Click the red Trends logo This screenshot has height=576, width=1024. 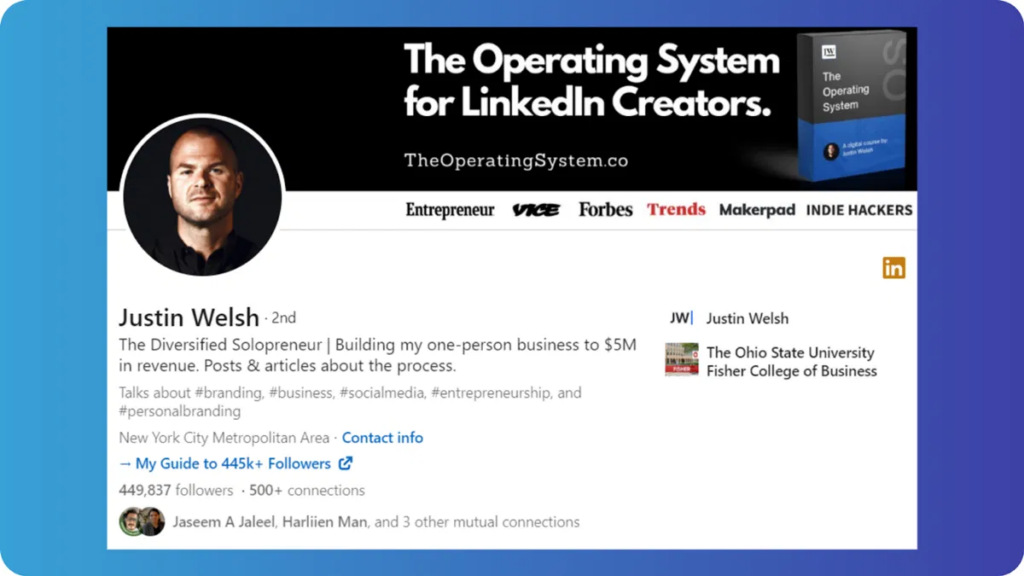[676, 209]
